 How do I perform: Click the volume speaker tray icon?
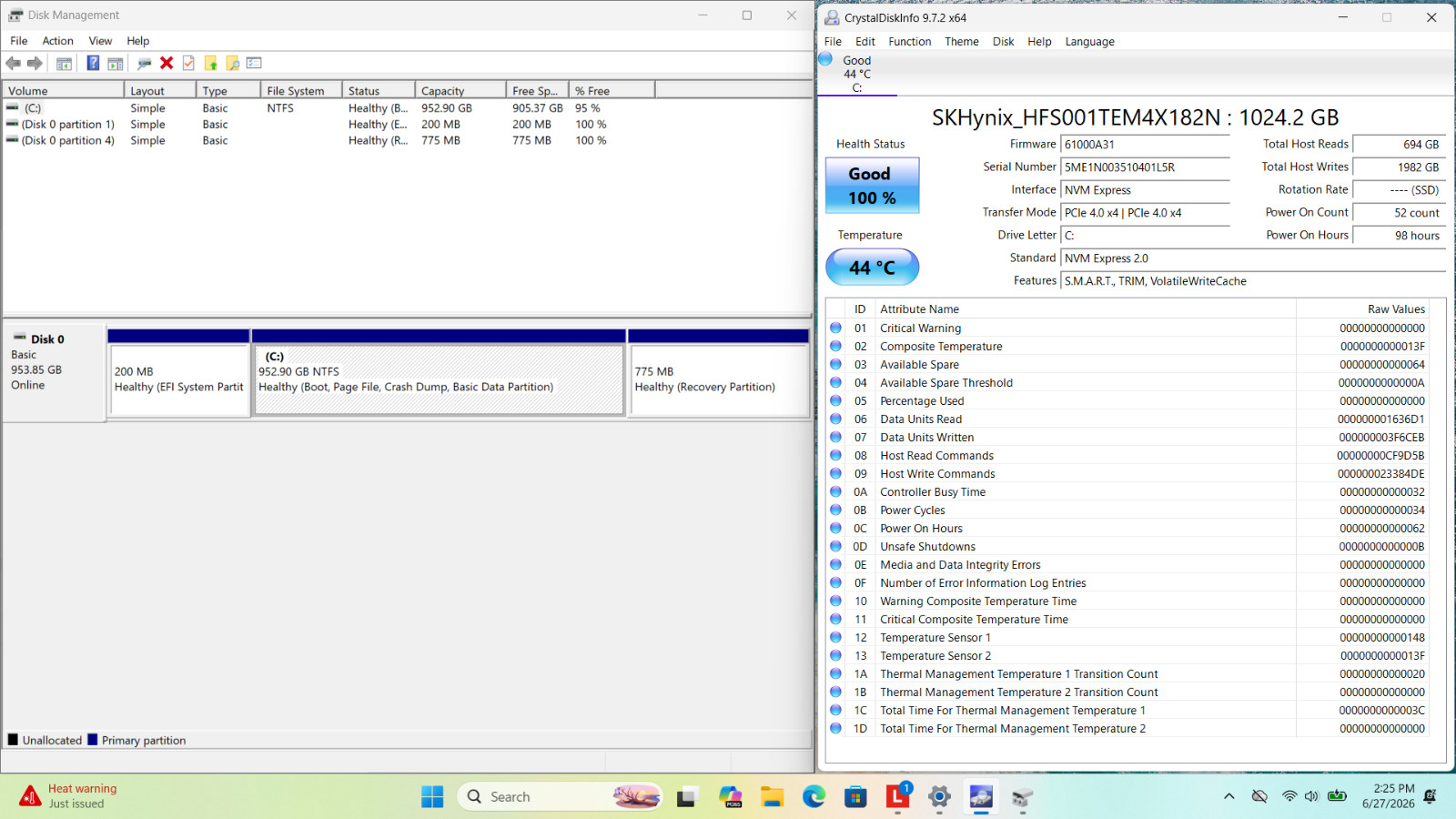[1311, 796]
